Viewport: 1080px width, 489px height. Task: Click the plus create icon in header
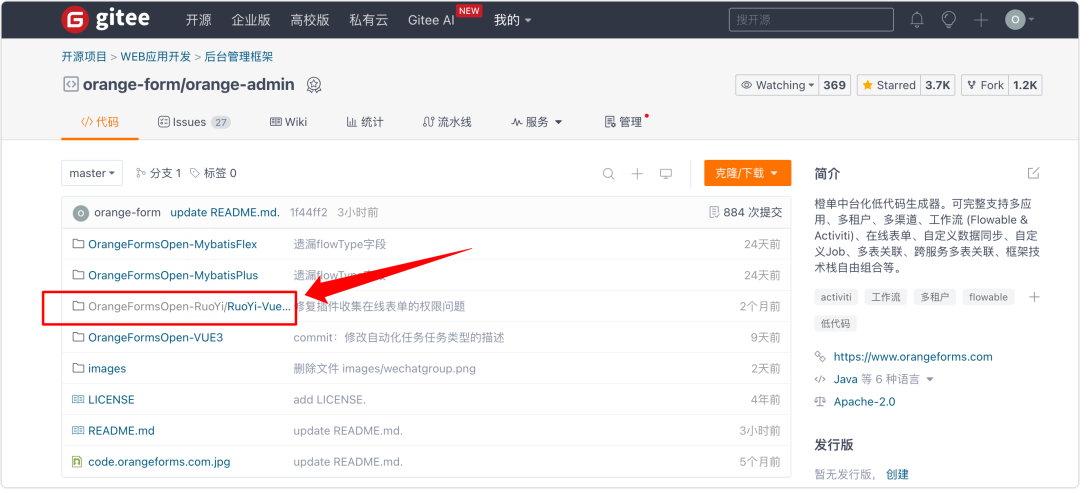pos(981,20)
